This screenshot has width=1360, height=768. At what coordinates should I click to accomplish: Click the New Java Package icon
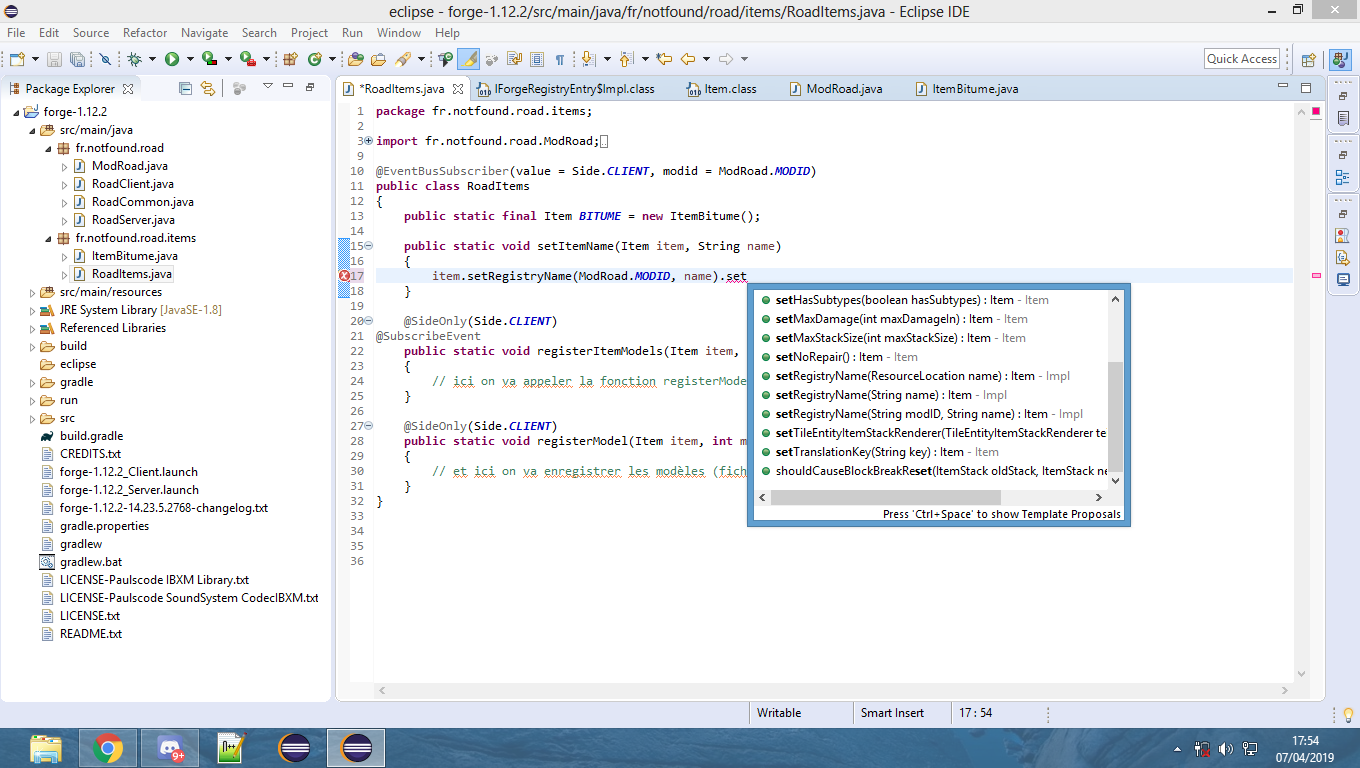291,59
